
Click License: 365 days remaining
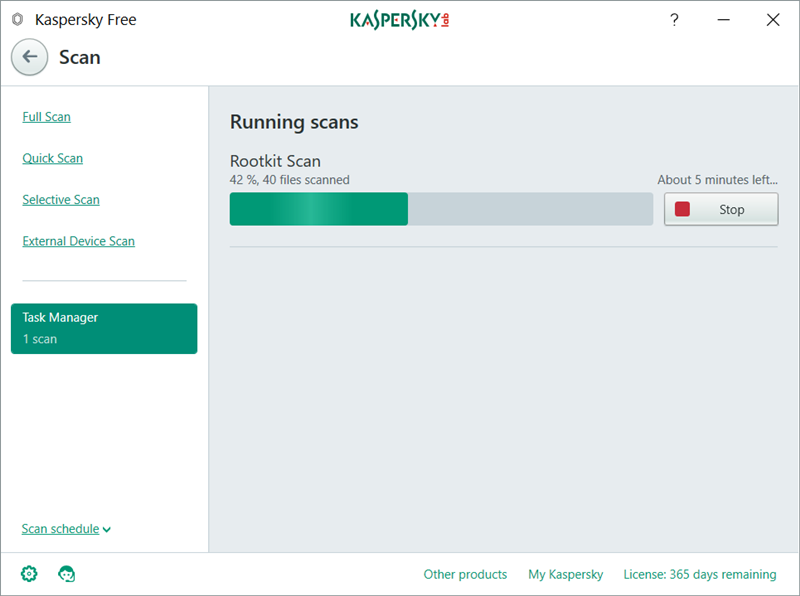[x=700, y=575]
